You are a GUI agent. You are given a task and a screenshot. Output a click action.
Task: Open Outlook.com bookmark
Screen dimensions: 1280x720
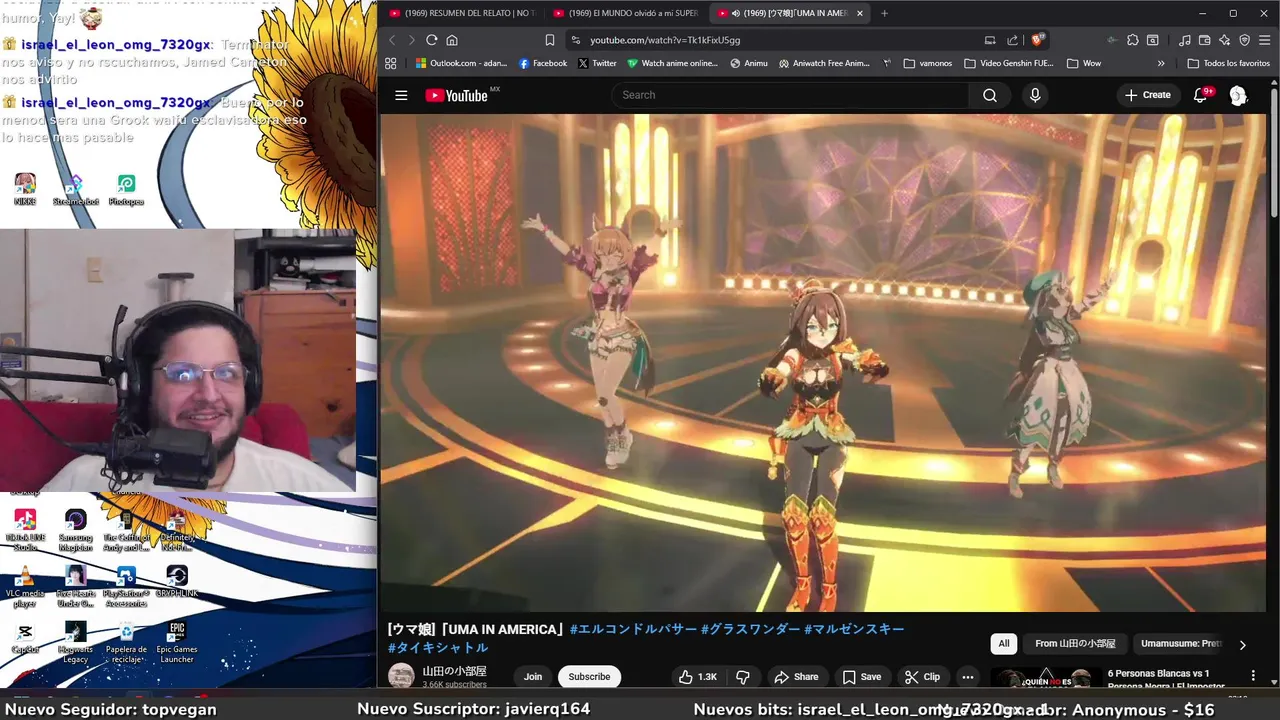tap(461, 63)
